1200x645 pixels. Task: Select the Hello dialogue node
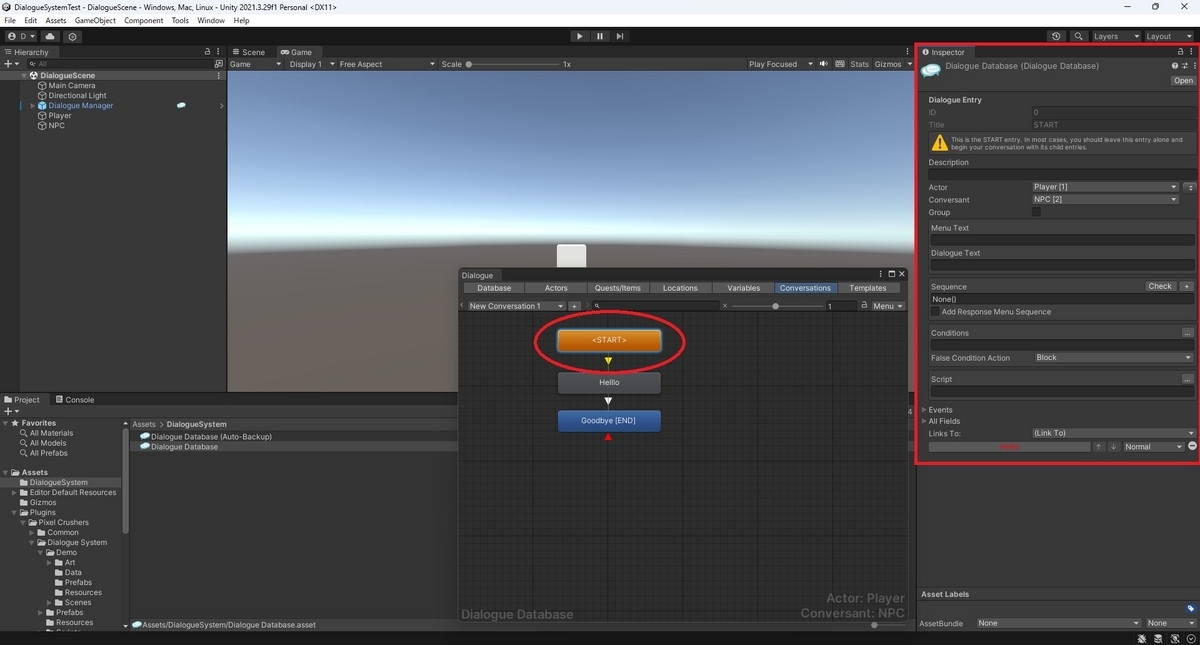coord(609,382)
